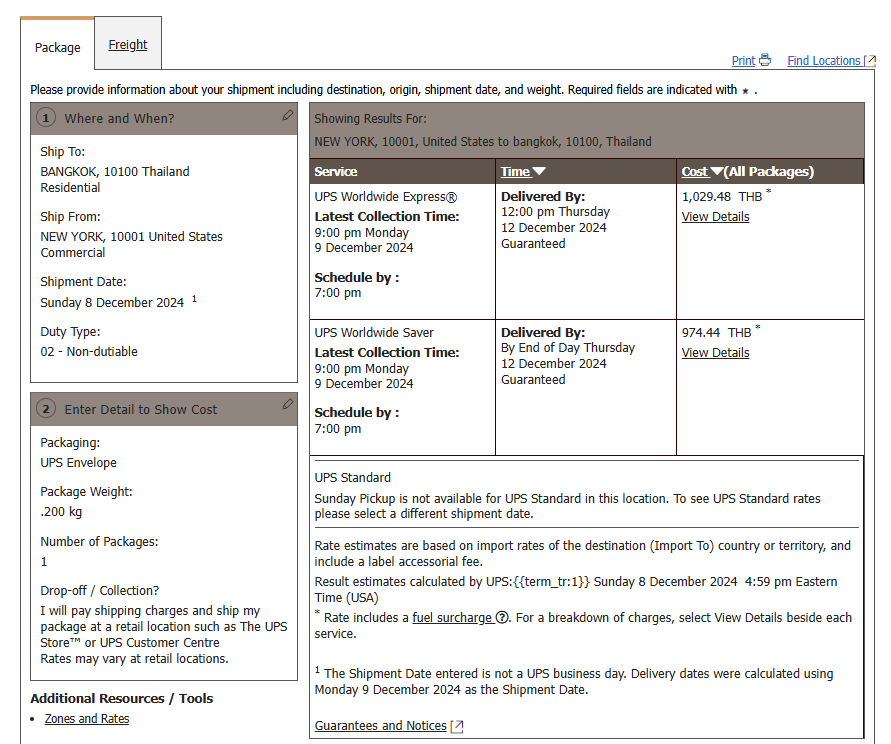
Task: Click 'Rates may vary at retail locations.' text
Action: (134, 658)
